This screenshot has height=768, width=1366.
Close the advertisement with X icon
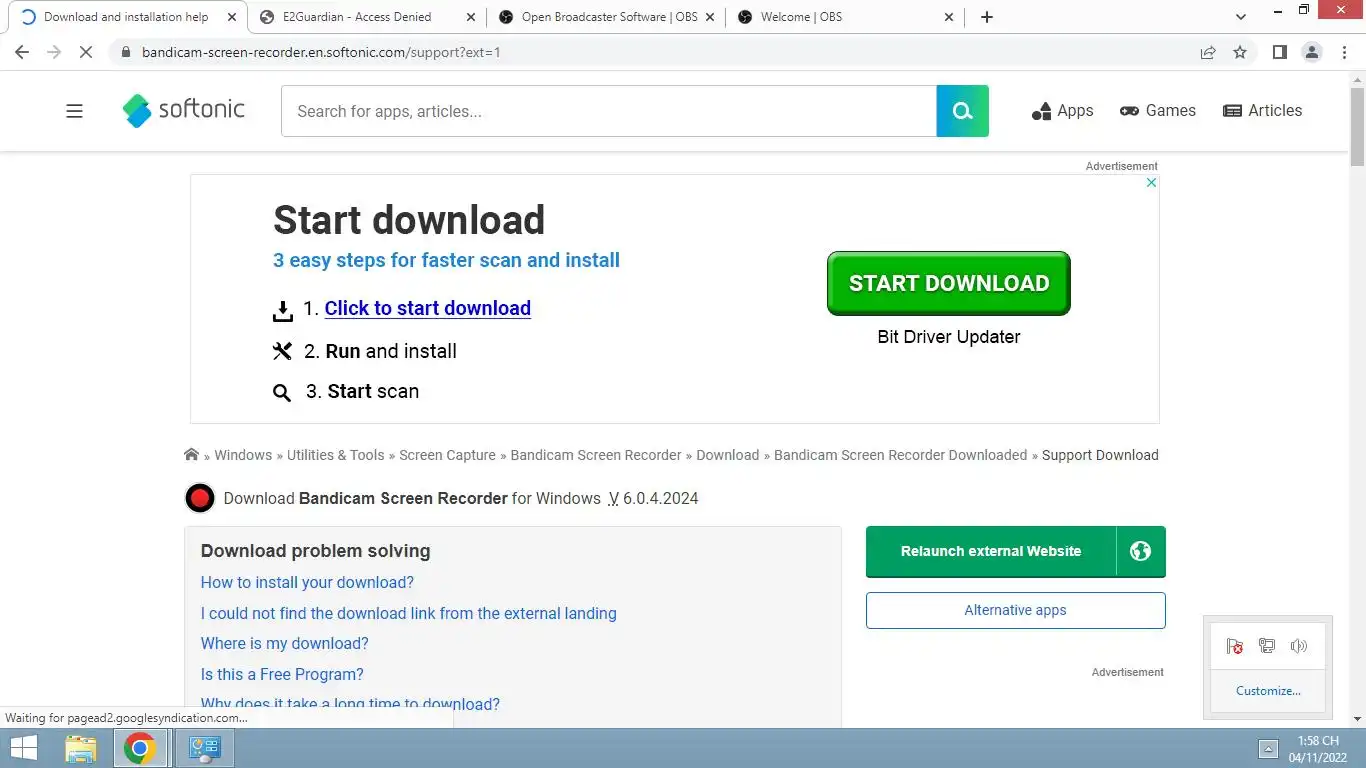1151,183
